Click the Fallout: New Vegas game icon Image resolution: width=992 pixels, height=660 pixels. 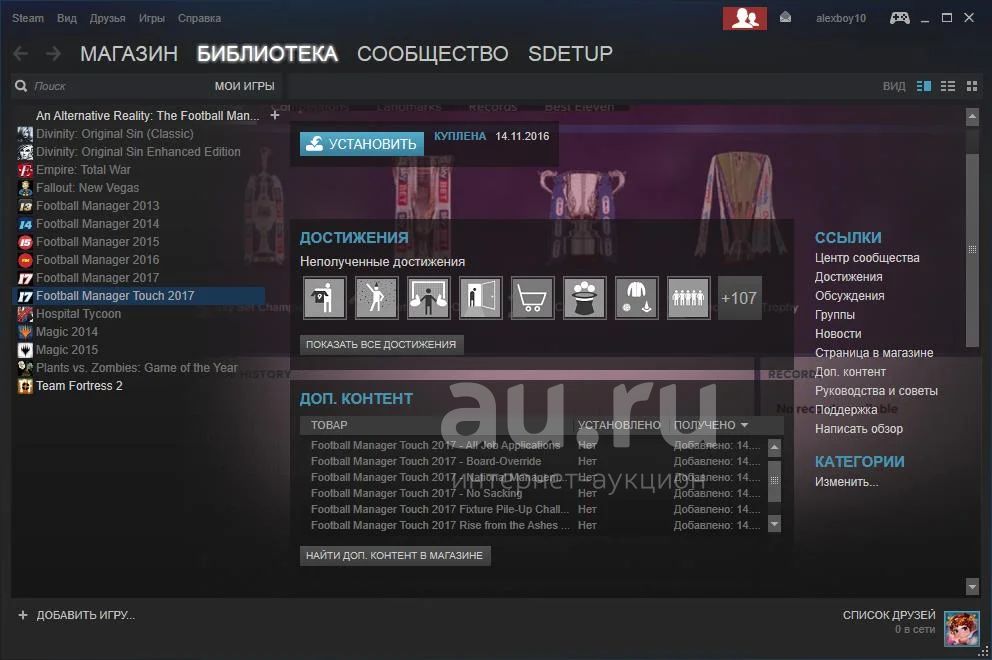click(x=25, y=188)
